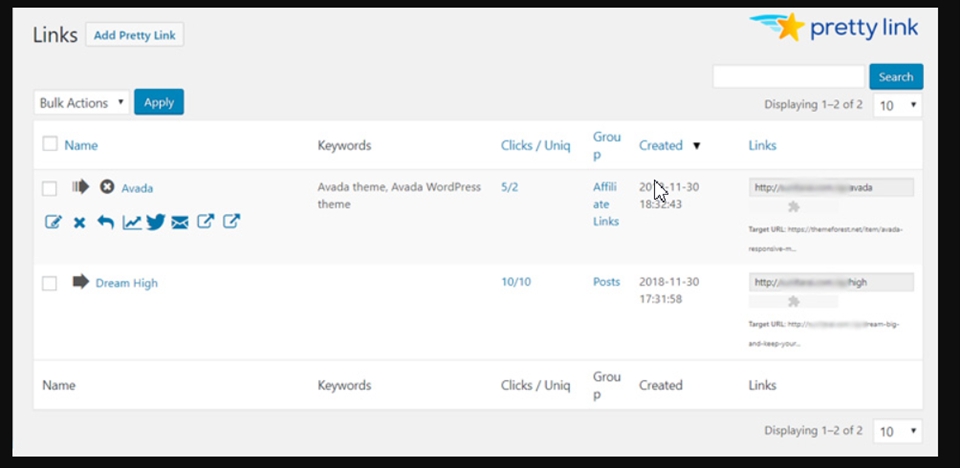This screenshot has height=468, width=960.
Task: Click the email envelope icon under Avada
Action: (x=180, y=222)
